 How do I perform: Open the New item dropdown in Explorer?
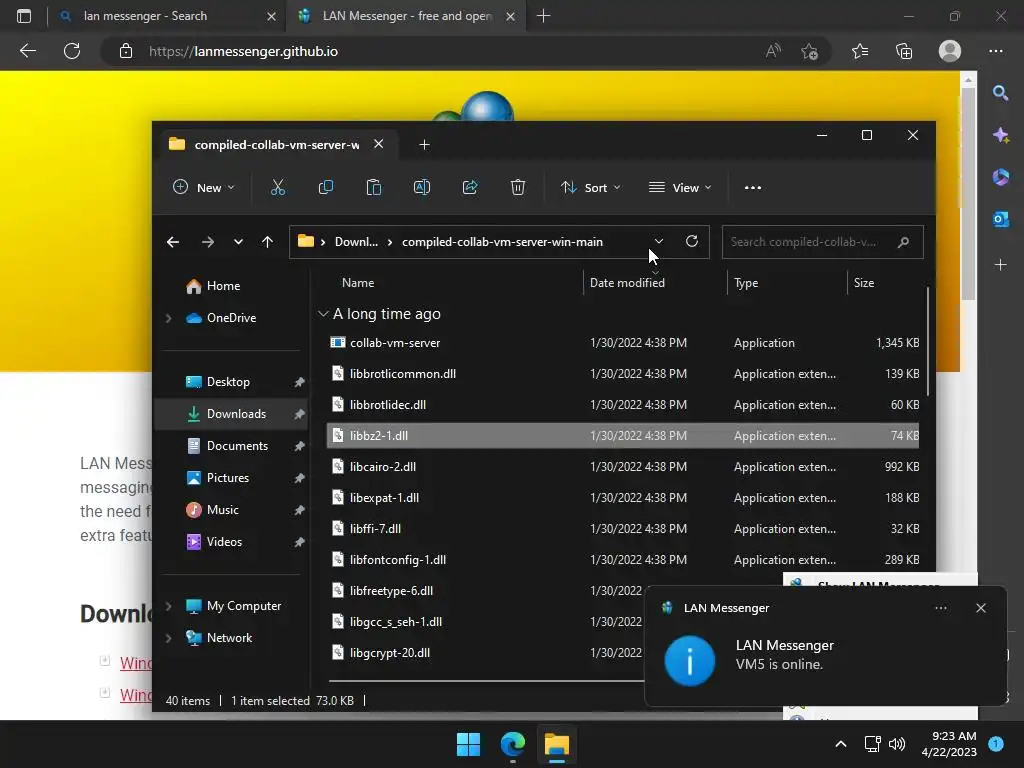point(204,187)
